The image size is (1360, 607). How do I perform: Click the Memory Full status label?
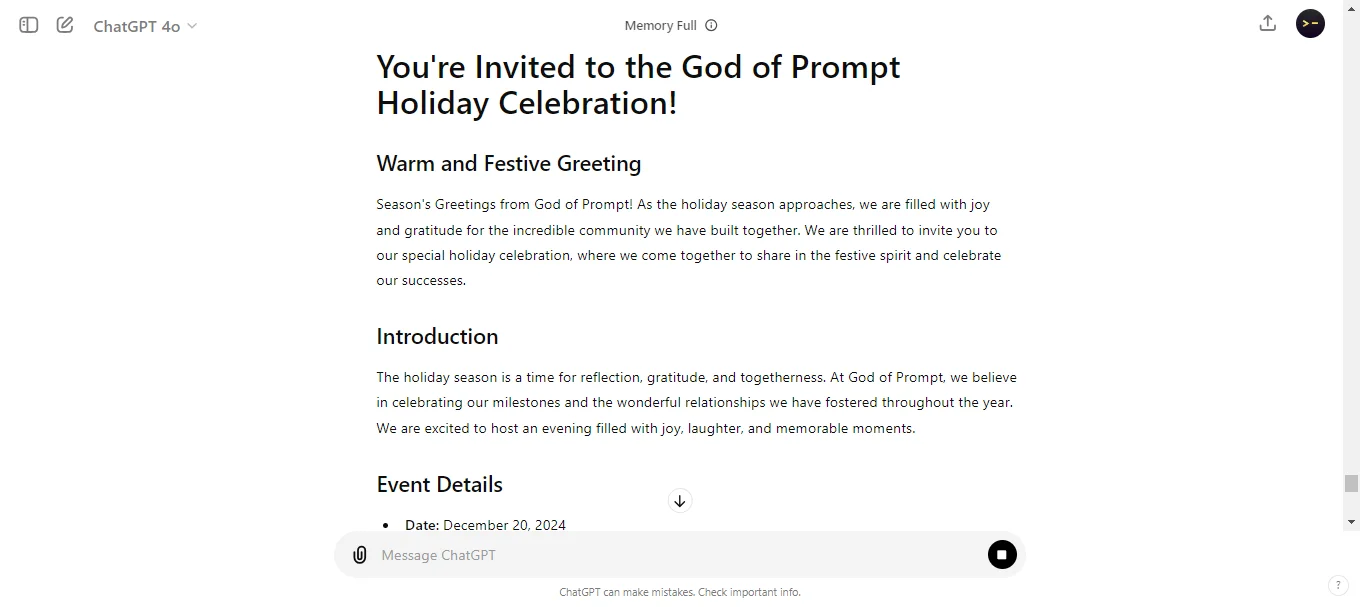pos(660,25)
